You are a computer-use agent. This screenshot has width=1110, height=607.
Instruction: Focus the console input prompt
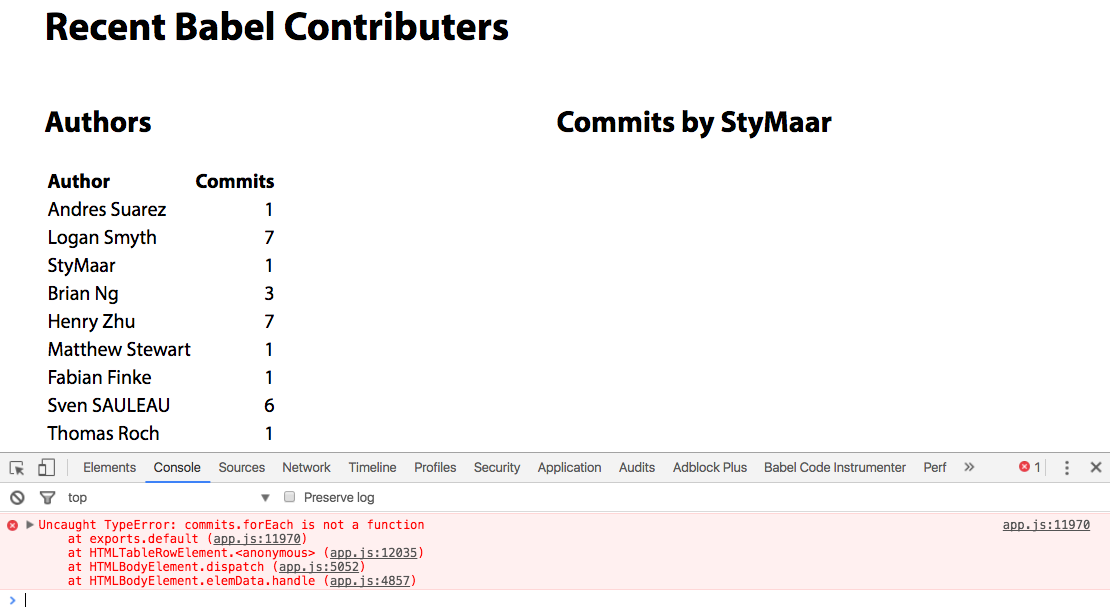(x=566, y=599)
